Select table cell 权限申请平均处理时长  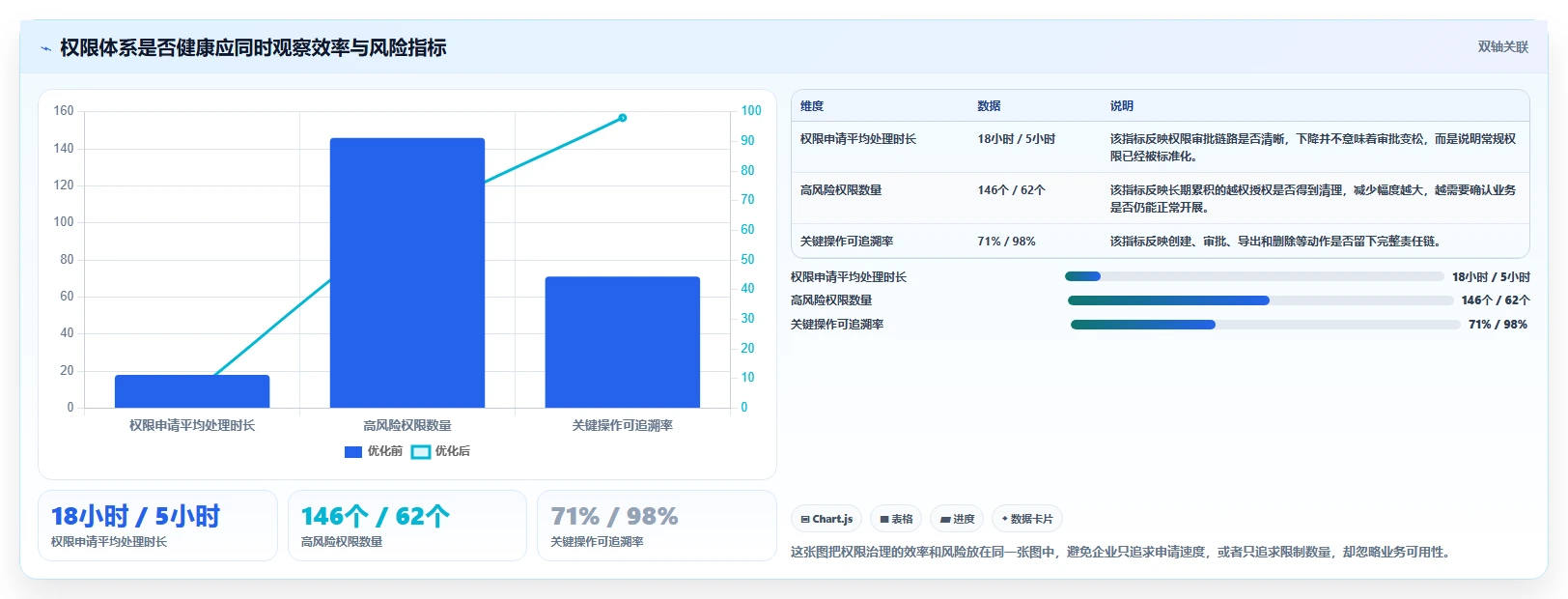click(858, 139)
